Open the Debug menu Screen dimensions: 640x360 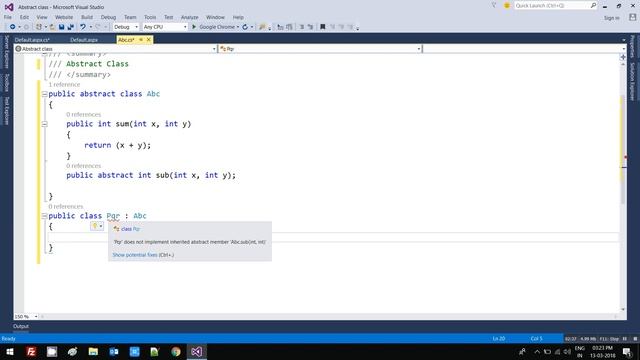(109, 17)
